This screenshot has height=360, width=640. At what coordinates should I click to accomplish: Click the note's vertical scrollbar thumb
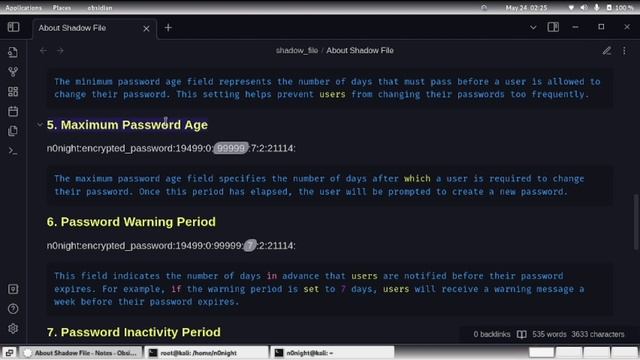(x=636, y=222)
